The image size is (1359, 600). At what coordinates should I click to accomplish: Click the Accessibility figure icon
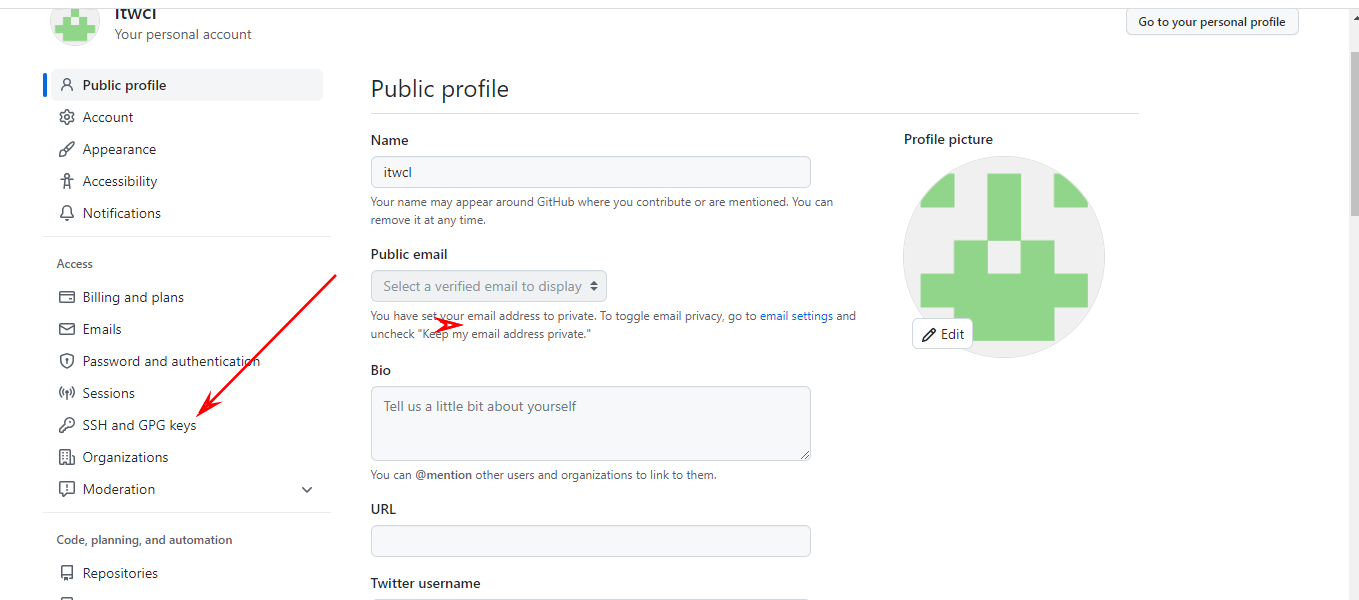coord(67,181)
